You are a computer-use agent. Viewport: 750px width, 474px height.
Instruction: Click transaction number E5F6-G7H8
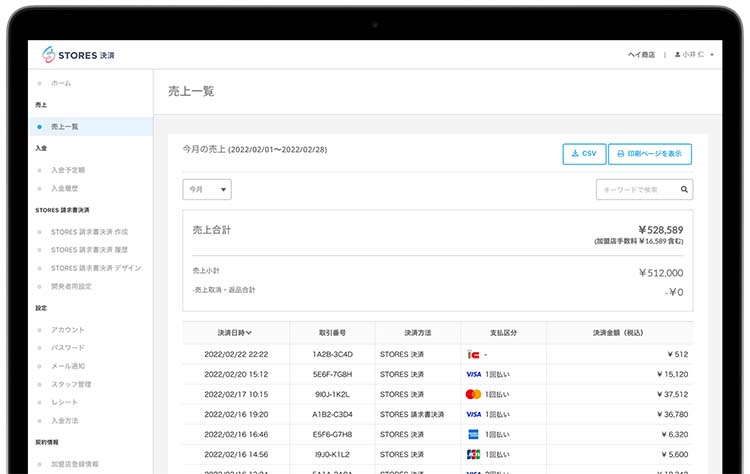coord(332,434)
